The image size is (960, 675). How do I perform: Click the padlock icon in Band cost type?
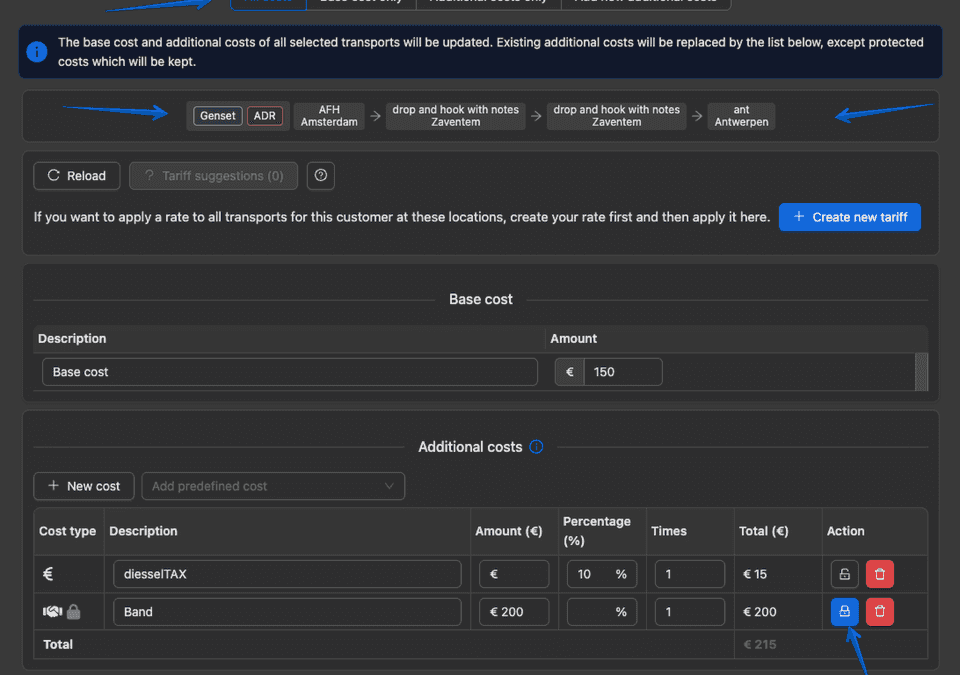pos(73,611)
